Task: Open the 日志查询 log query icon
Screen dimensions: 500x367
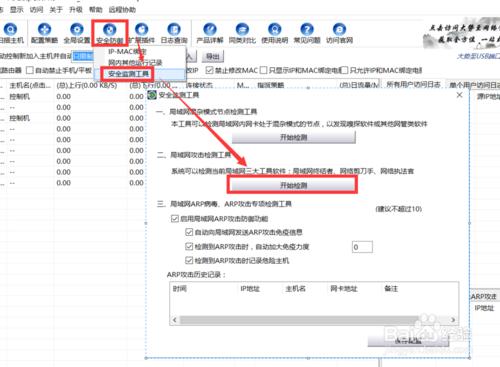Action: [174, 33]
